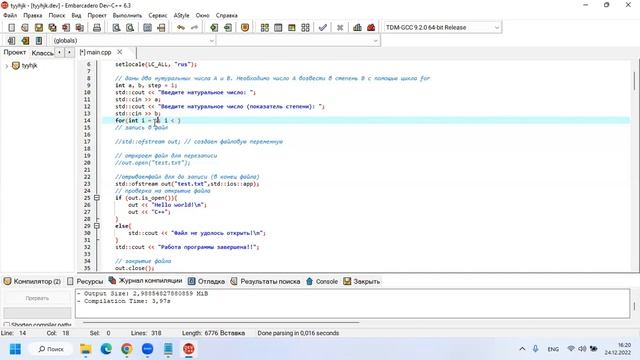
Task: Click the Print toolbar icon
Action: coord(97,27)
